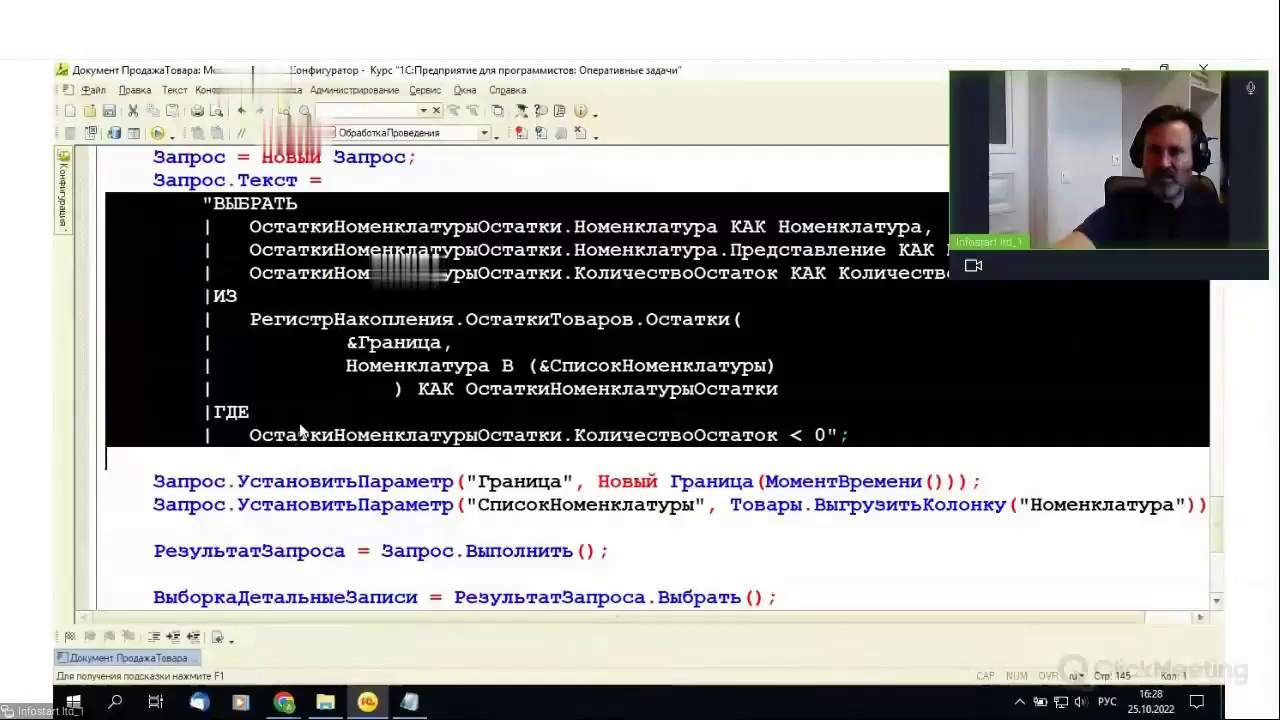Open the Администрирование menu
The width and height of the screenshot is (1280, 720).
(354, 90)
